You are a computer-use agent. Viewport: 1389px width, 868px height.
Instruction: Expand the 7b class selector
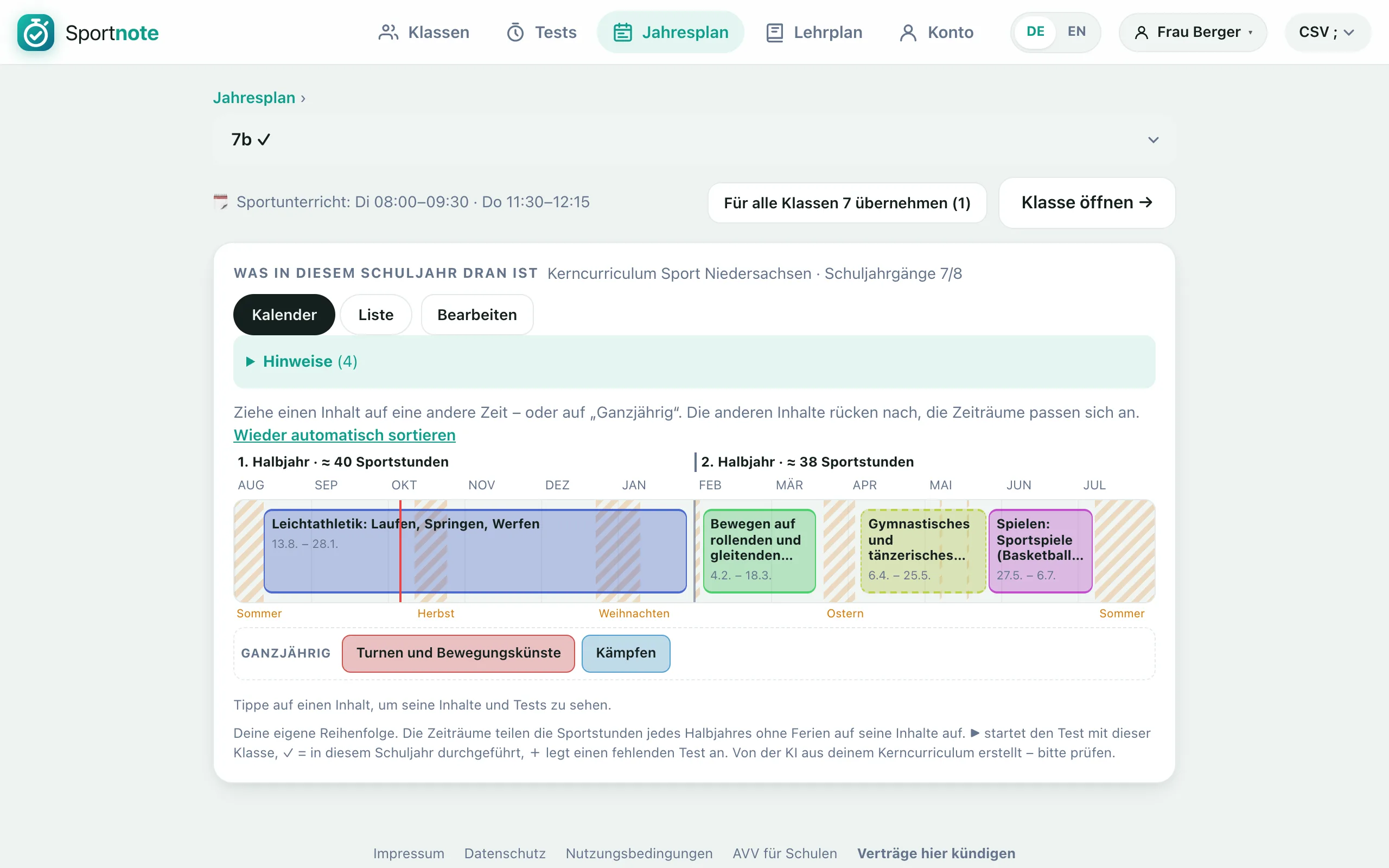[x=694, y=139]
